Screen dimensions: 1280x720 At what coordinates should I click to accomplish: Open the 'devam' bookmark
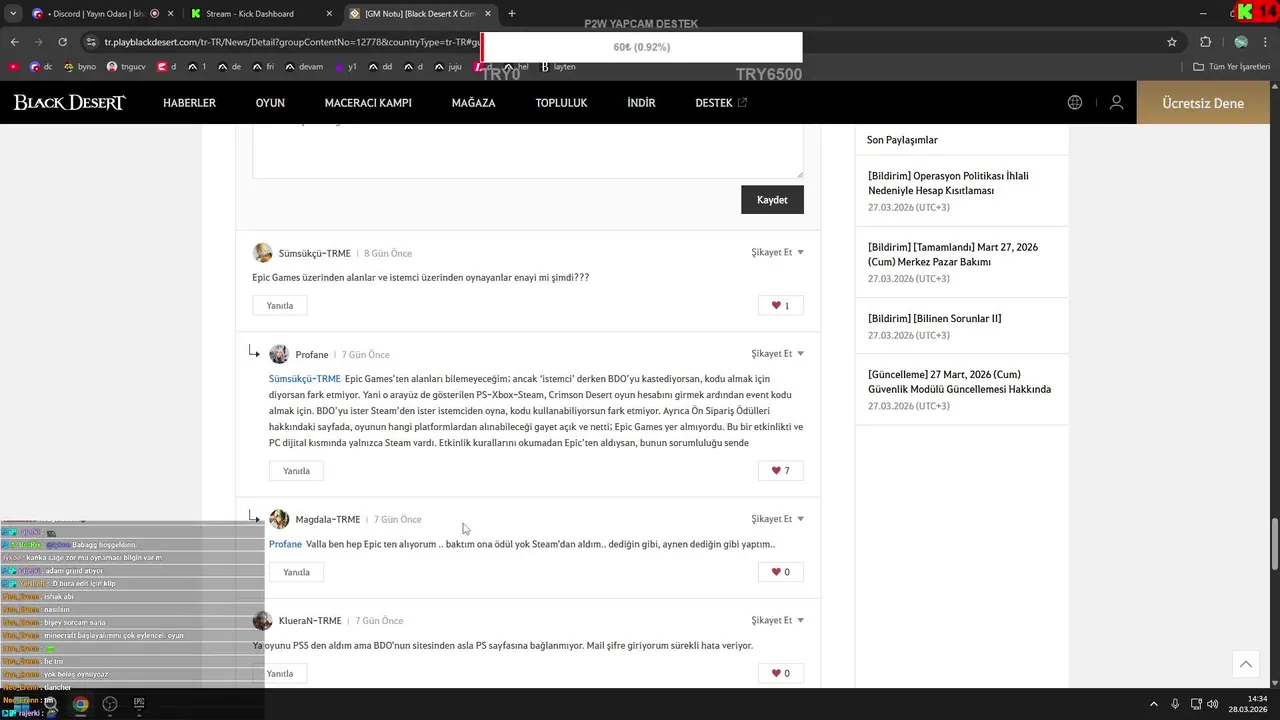tap(304, 67)
